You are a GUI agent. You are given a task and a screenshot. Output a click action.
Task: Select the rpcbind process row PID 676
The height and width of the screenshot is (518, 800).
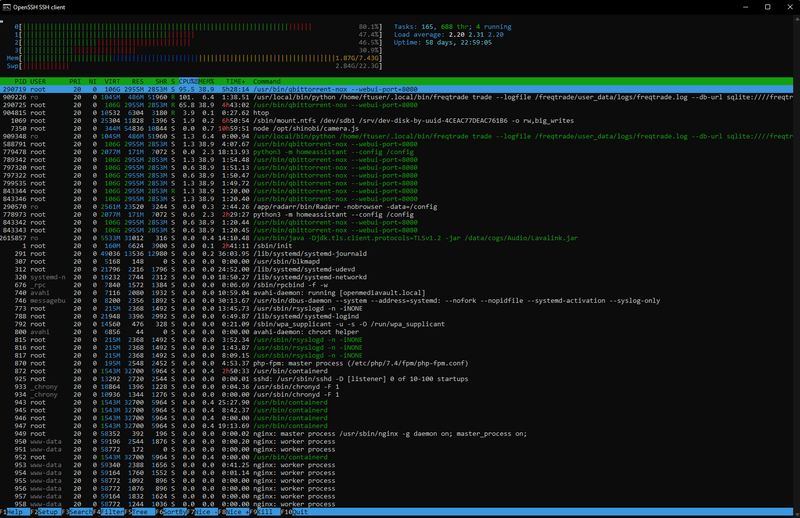pos(396,285)
